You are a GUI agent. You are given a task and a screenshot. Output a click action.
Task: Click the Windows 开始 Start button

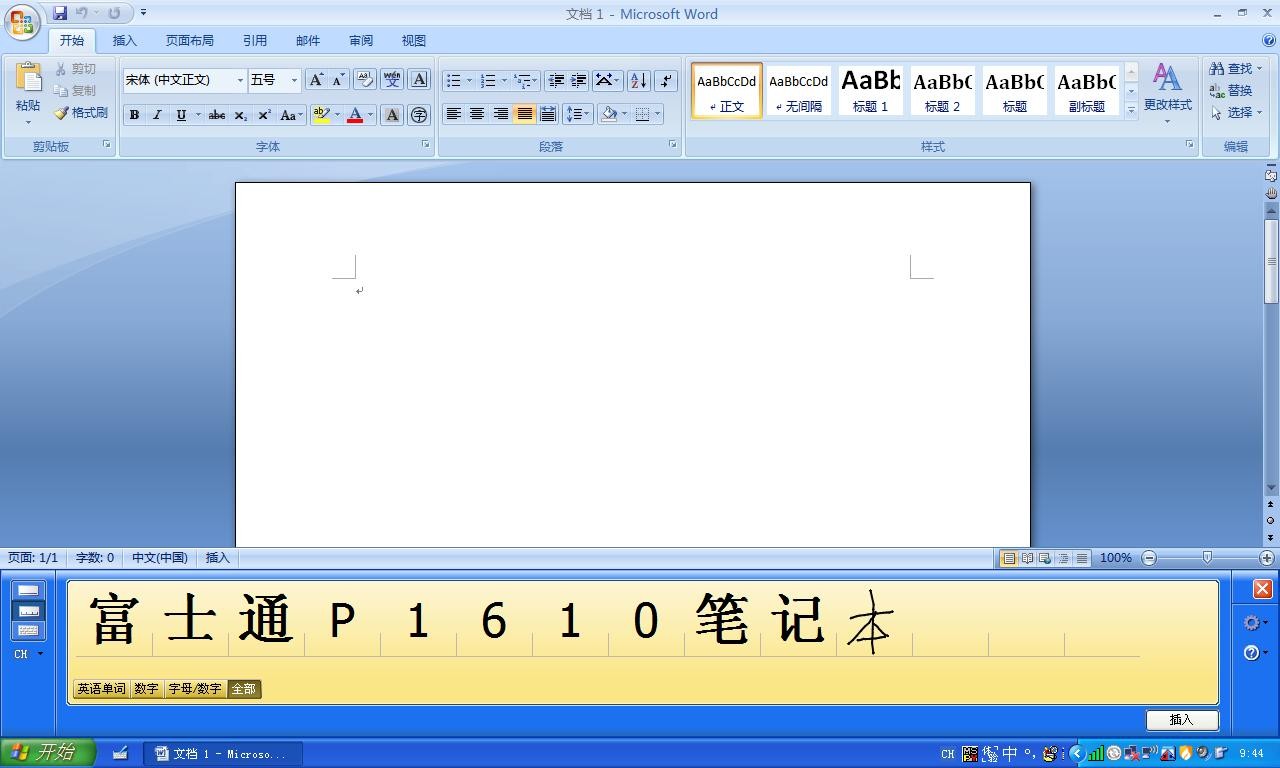tap(47, 753)
